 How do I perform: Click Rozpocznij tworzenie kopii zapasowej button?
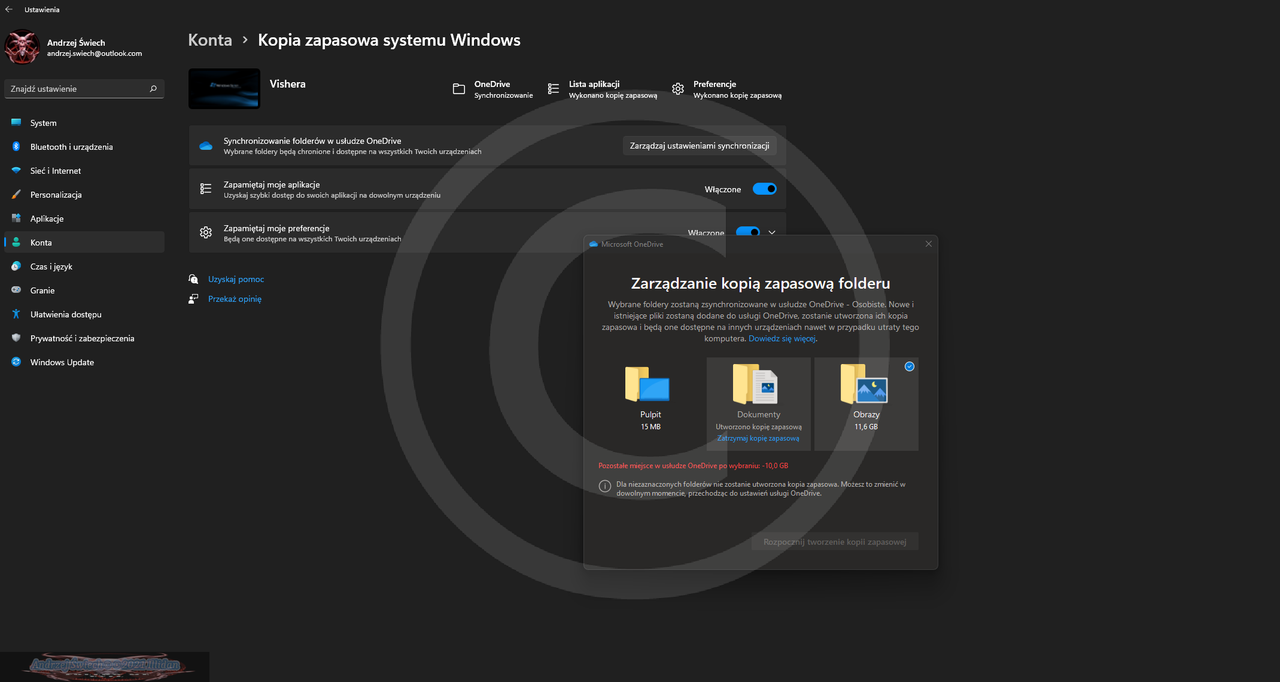(x=835, y=541)
